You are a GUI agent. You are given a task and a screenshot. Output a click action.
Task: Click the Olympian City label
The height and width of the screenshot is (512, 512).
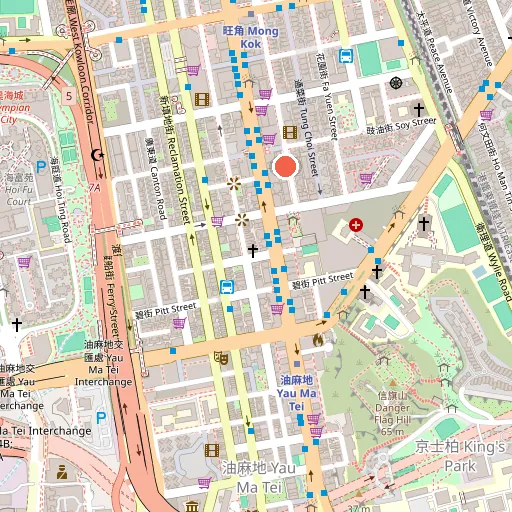pyautogui.click(x=14, y=107)
